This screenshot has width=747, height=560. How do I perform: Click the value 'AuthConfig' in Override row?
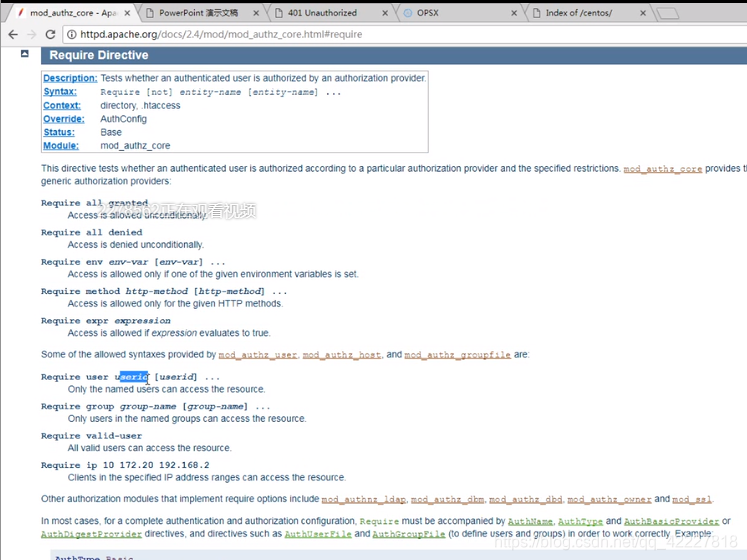[x=123, y=119]
